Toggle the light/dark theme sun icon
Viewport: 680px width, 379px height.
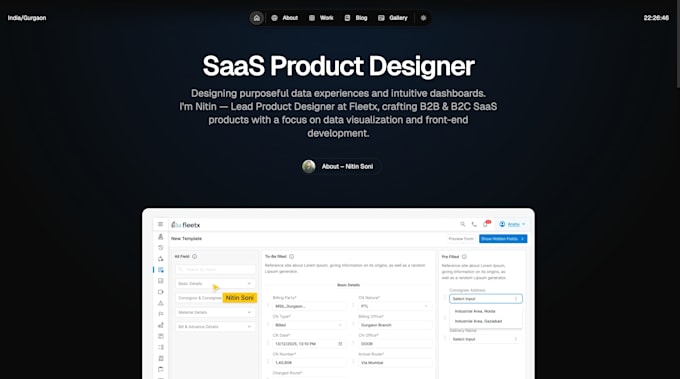[423, 18]
